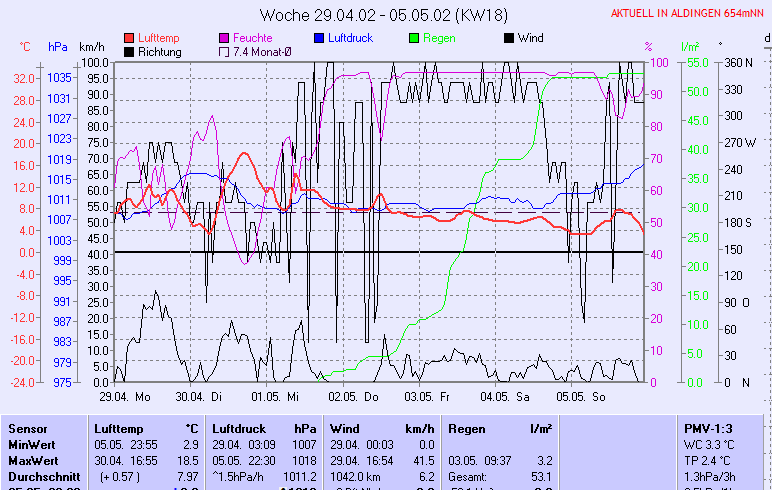This screenshot has width=772, height=490.
Task: Click the AKTUELL IN ALDINGEN 654mNN text
Action: [689, 14]
